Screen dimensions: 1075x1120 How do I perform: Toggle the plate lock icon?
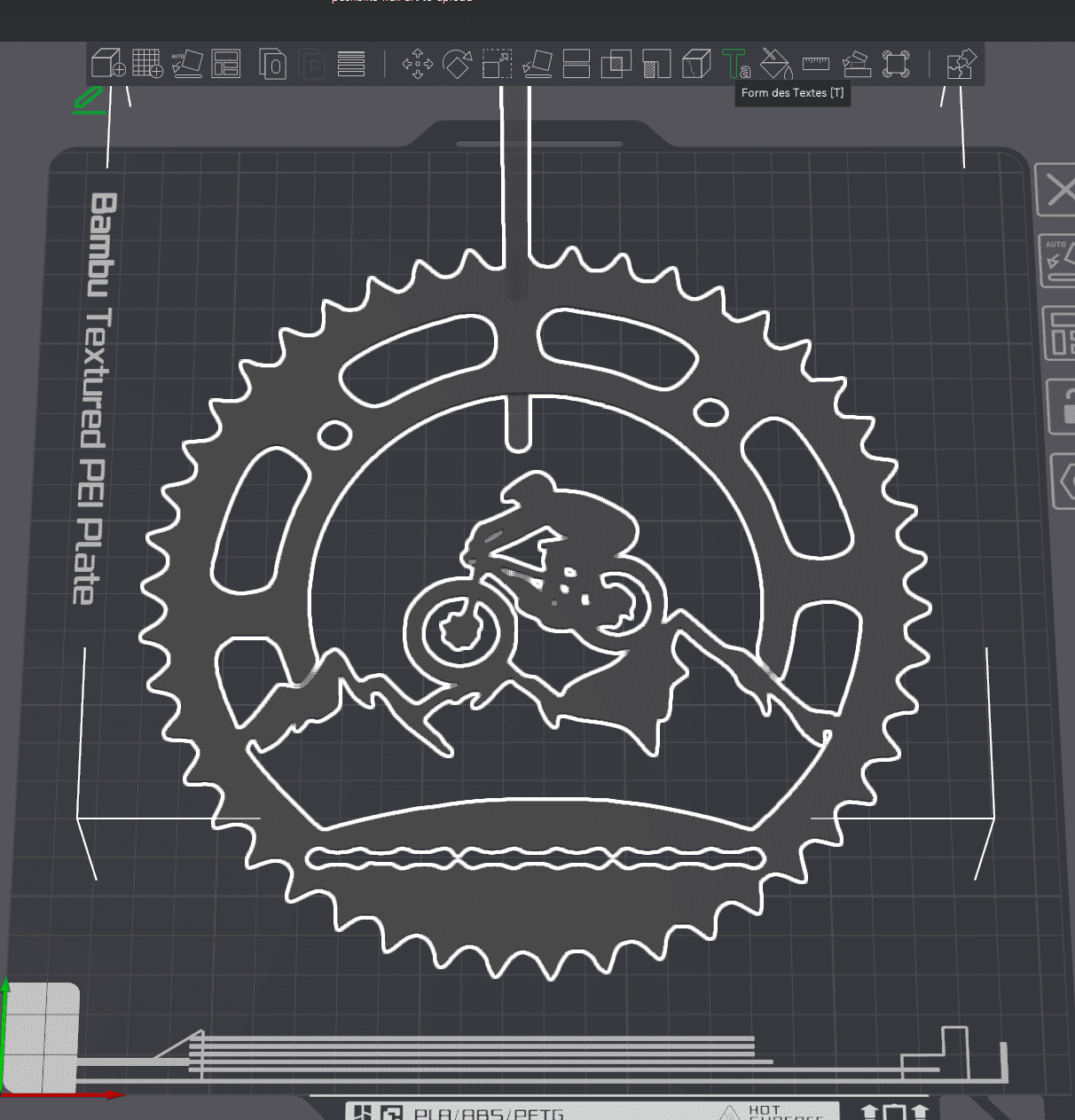(1062, 406)
